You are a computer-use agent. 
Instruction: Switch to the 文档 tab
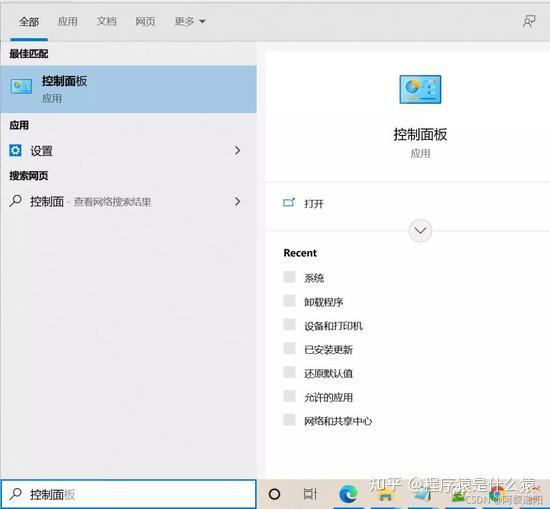pyautogui.click(x=106, y=22)
